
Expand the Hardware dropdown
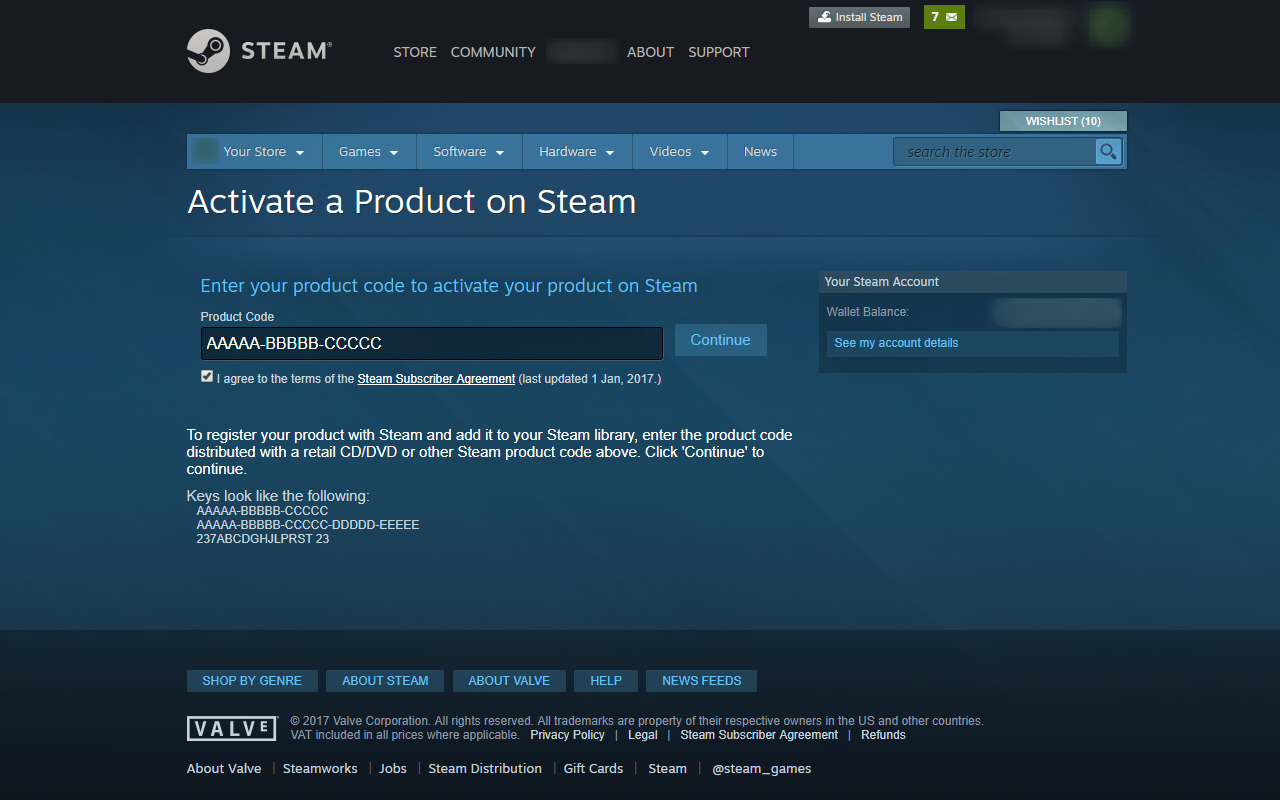(x=576, y=151)
